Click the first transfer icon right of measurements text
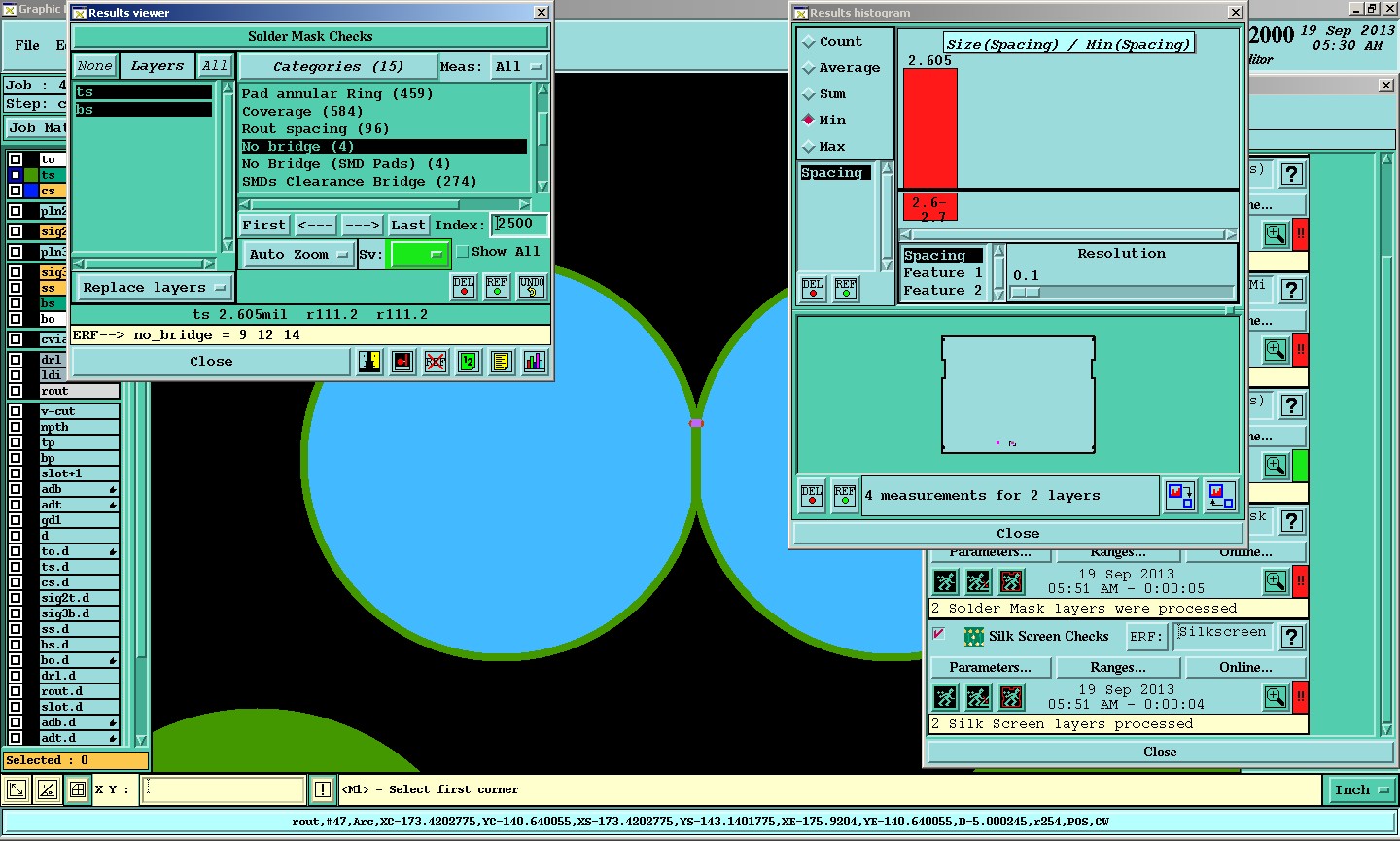Image resolution: width=1400 pixels, height=841 pixels. 1180,496
